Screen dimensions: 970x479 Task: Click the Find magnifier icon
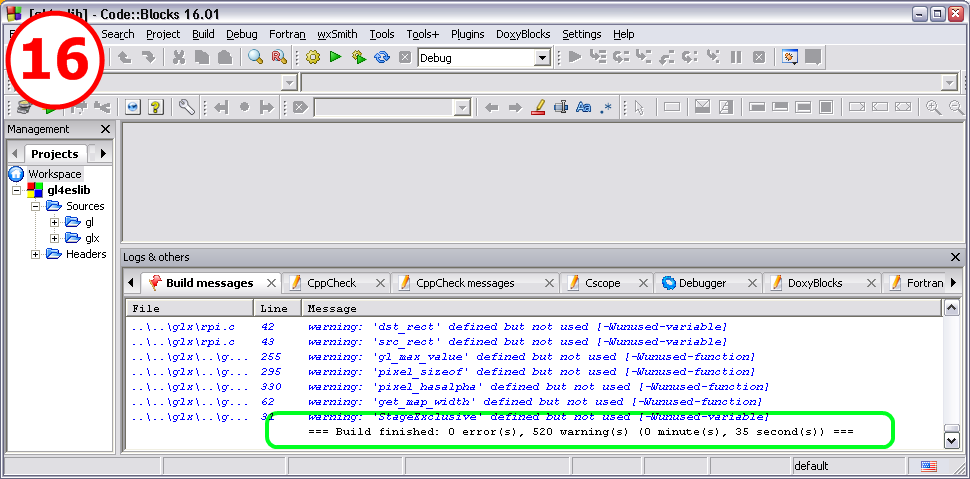coord(255,58)
